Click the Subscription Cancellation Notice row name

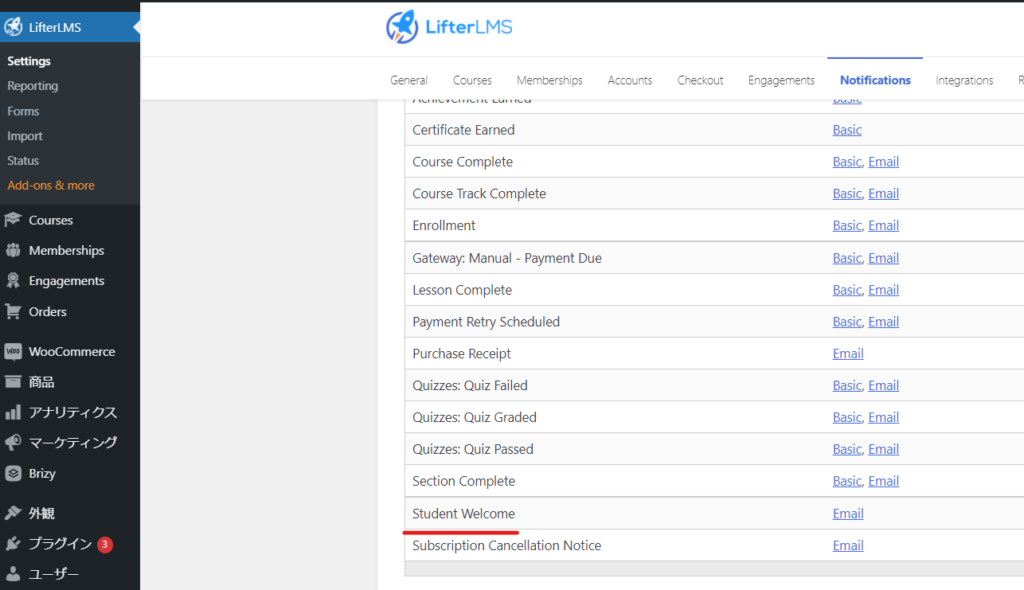coord(507,546)
